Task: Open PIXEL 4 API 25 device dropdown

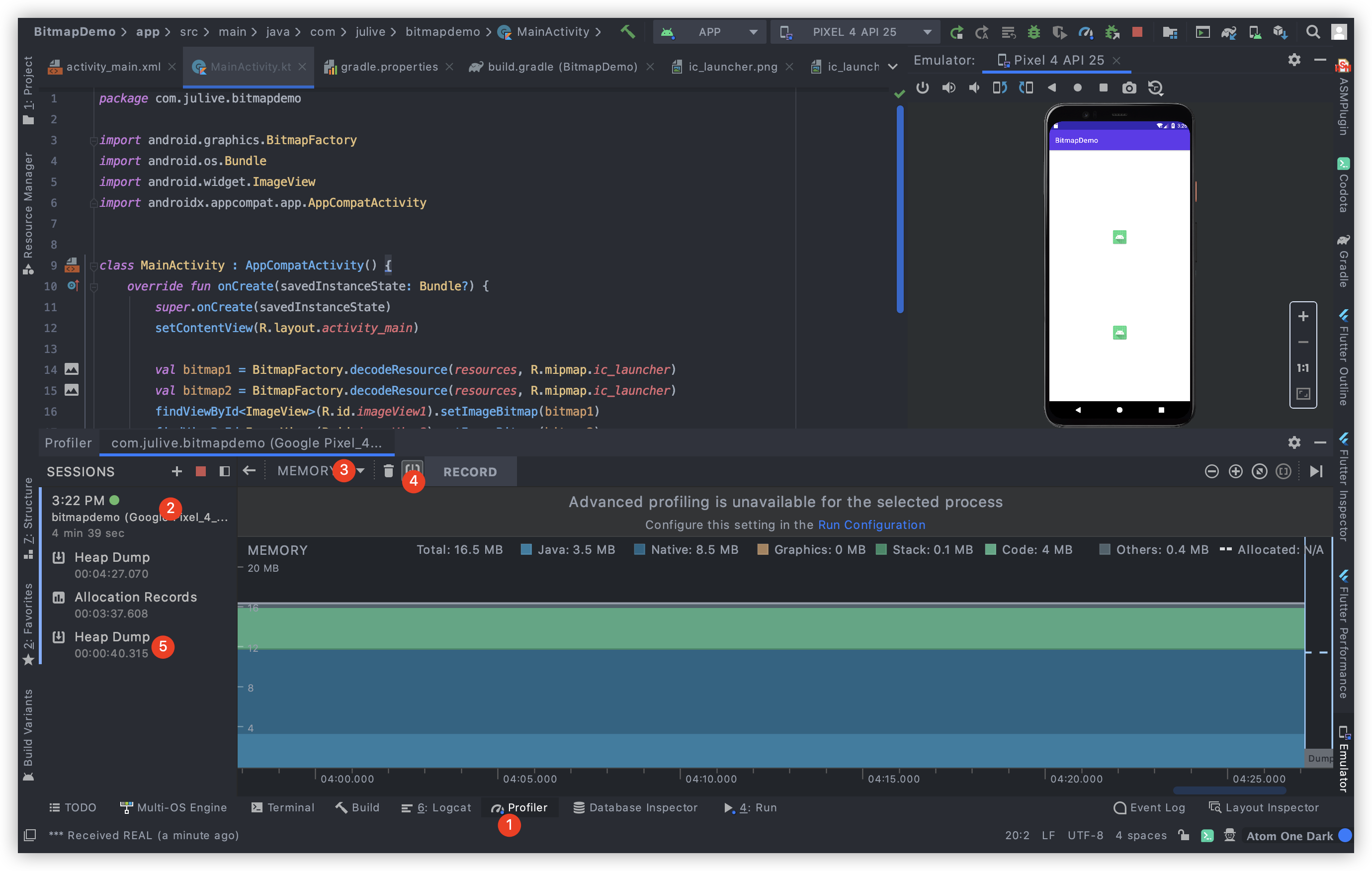Action: pyautogui.click(x=855, y=32)
